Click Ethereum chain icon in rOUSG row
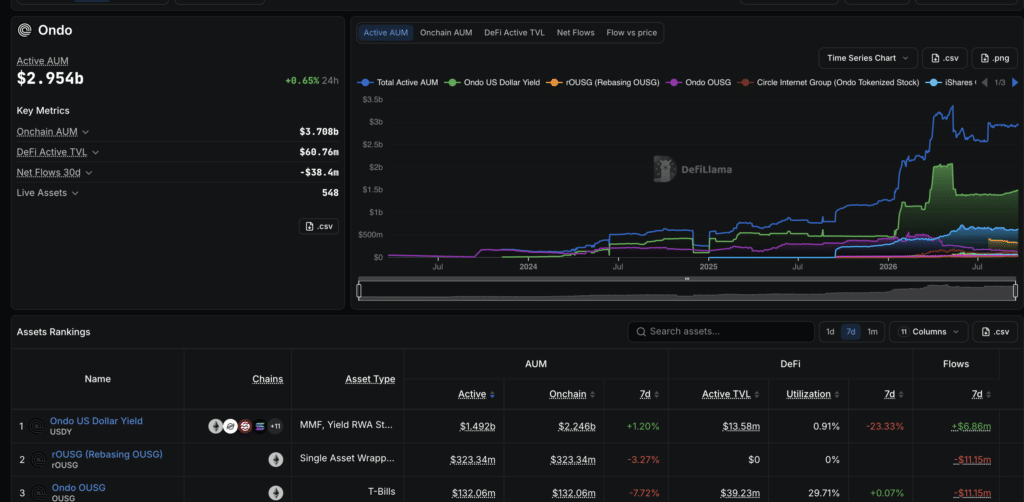The image size is (1024, 502). pyautogui.click(x=276, y=460)
